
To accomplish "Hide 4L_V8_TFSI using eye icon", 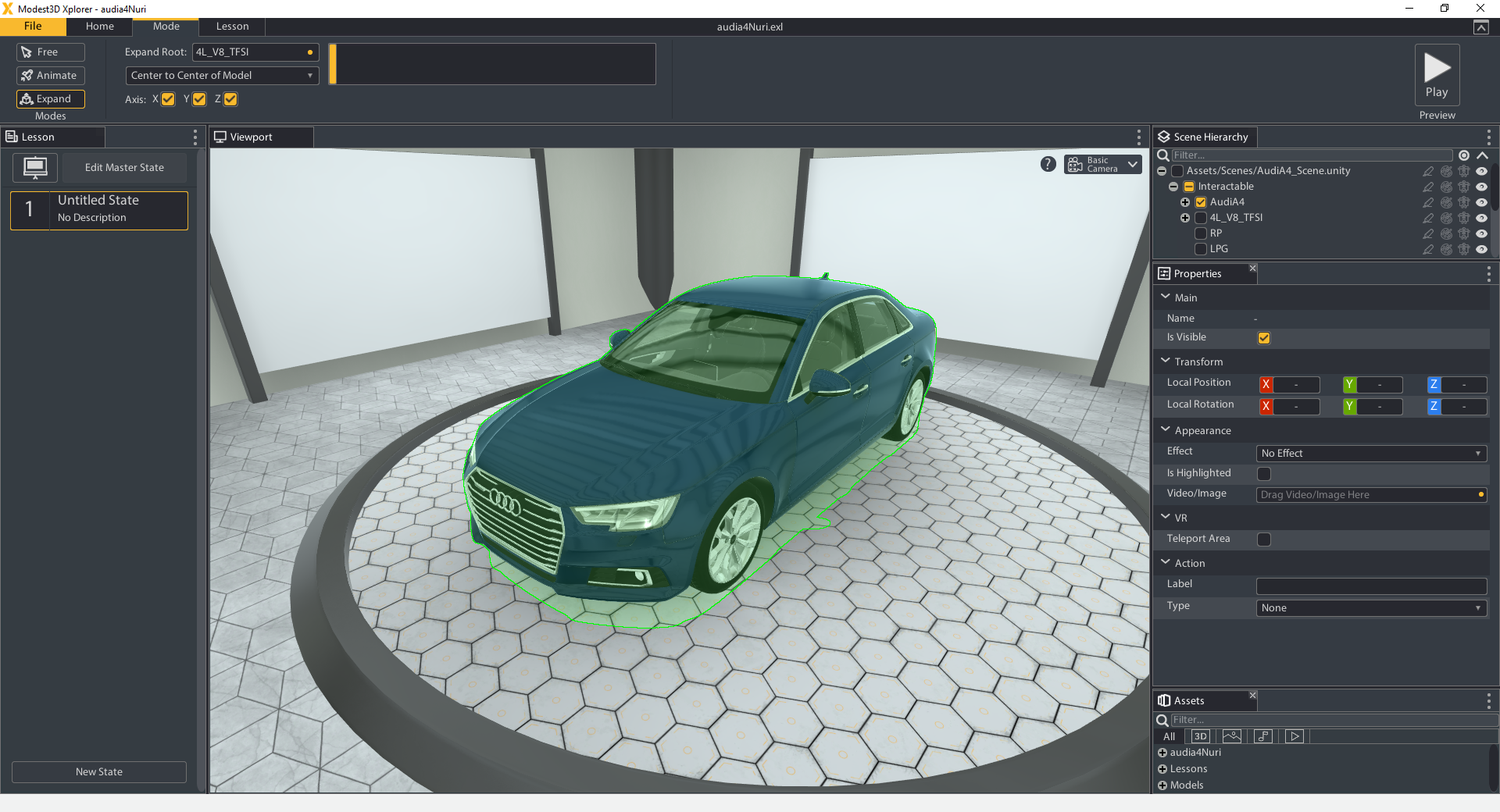I will [x=1481, y=219].
